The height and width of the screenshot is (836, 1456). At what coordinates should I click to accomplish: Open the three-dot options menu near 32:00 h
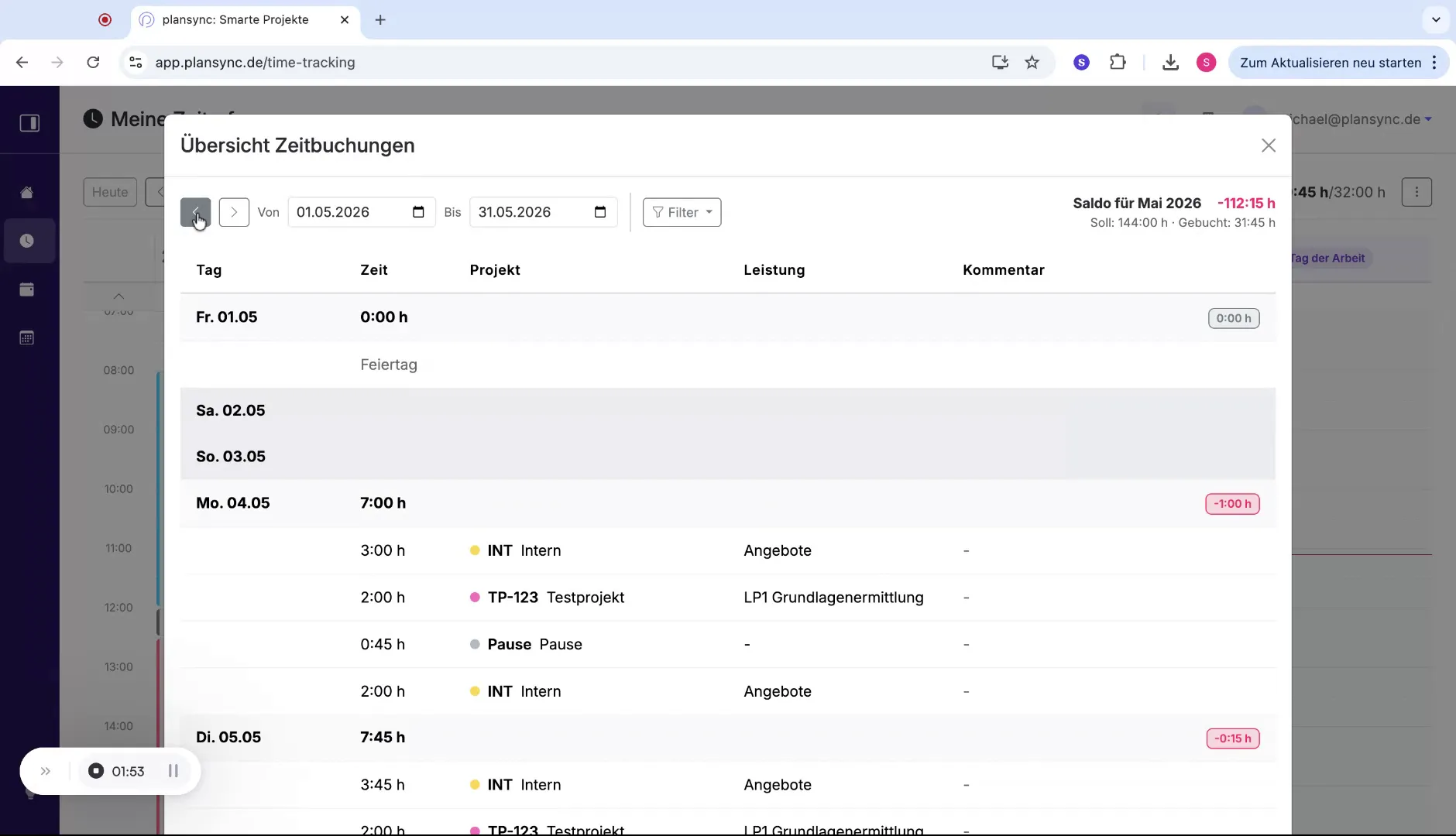[1417, 192]
